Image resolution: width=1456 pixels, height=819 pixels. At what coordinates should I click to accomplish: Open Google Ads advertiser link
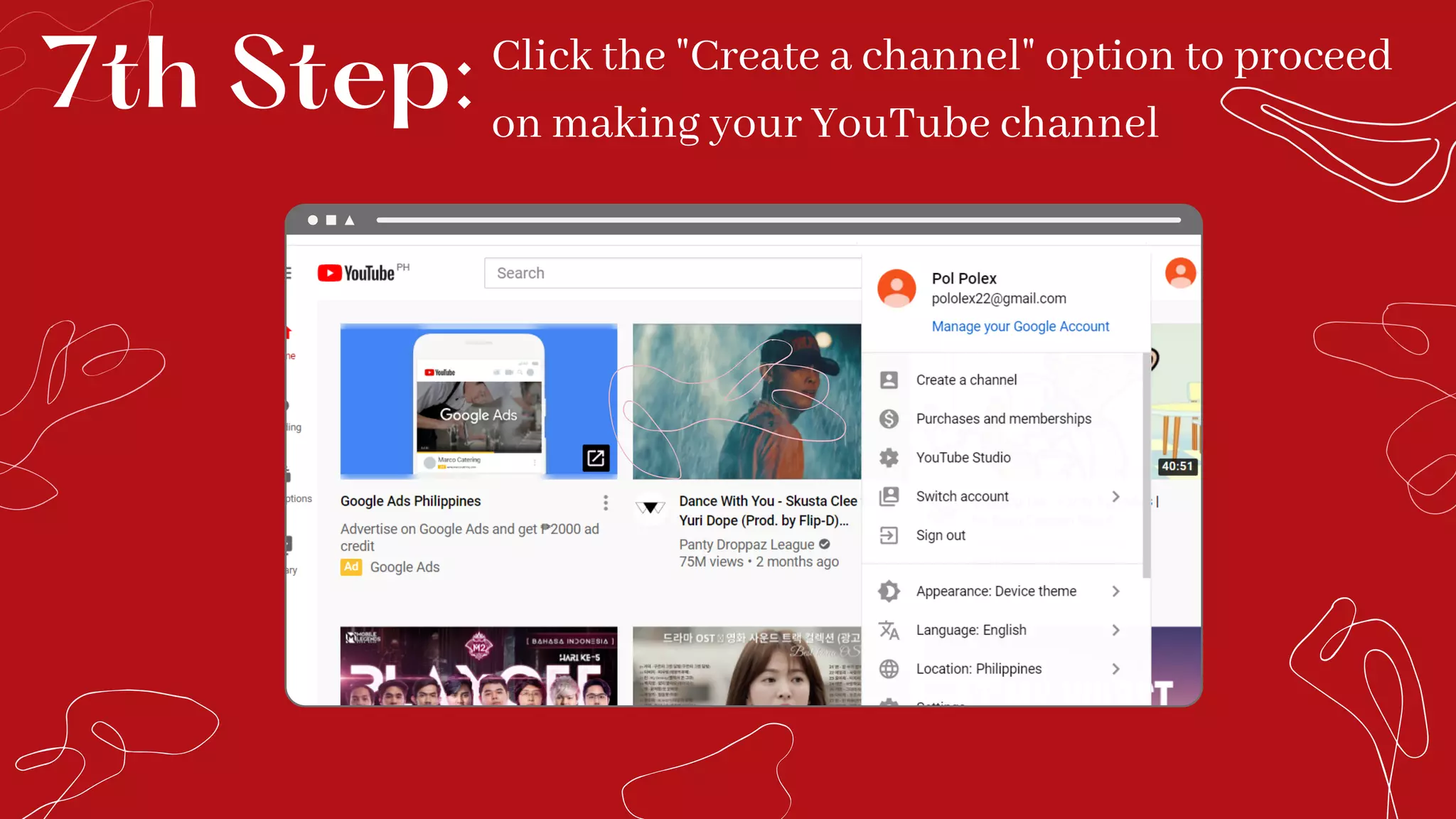pyautogui.click(x=405, y=567)
